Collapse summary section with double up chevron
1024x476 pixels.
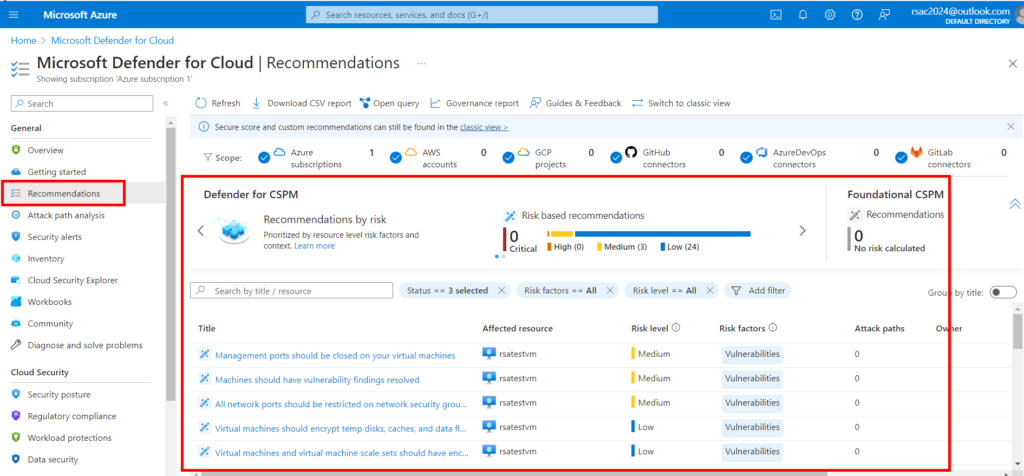point(1014,204)
